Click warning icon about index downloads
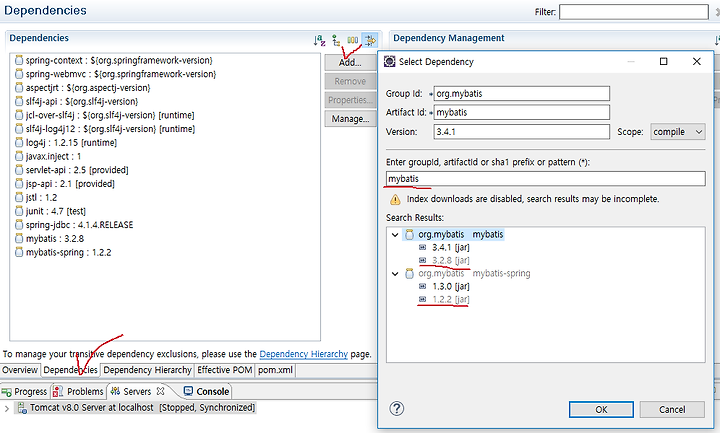Screen dimensions: 720x433 (395, 199)
